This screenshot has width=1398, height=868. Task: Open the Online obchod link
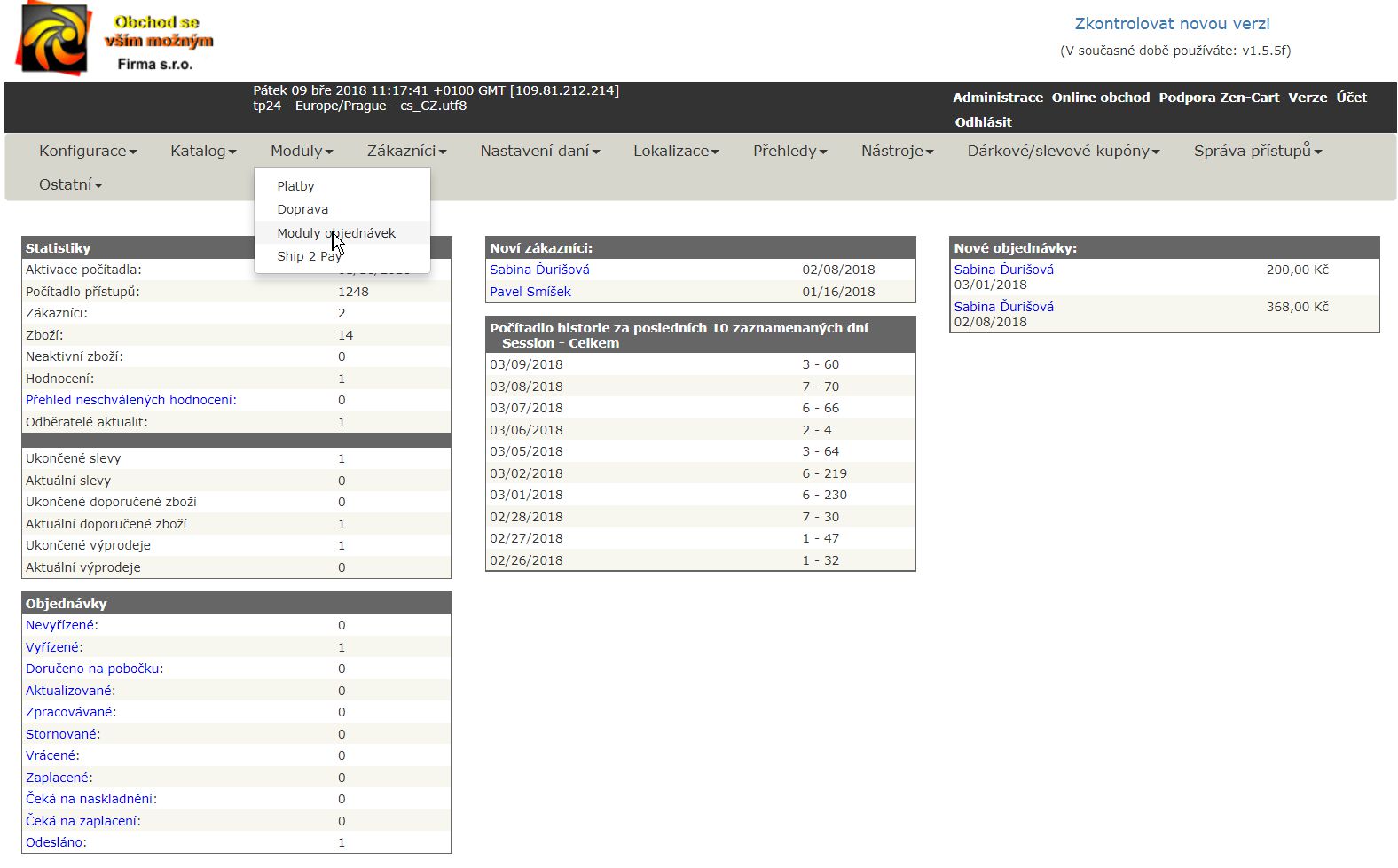(1100, 98)
